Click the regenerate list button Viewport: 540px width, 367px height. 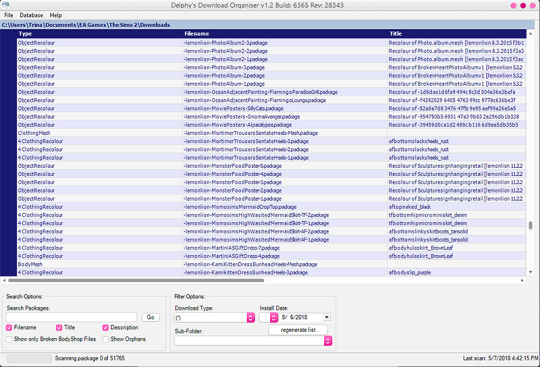click(298, 330)
